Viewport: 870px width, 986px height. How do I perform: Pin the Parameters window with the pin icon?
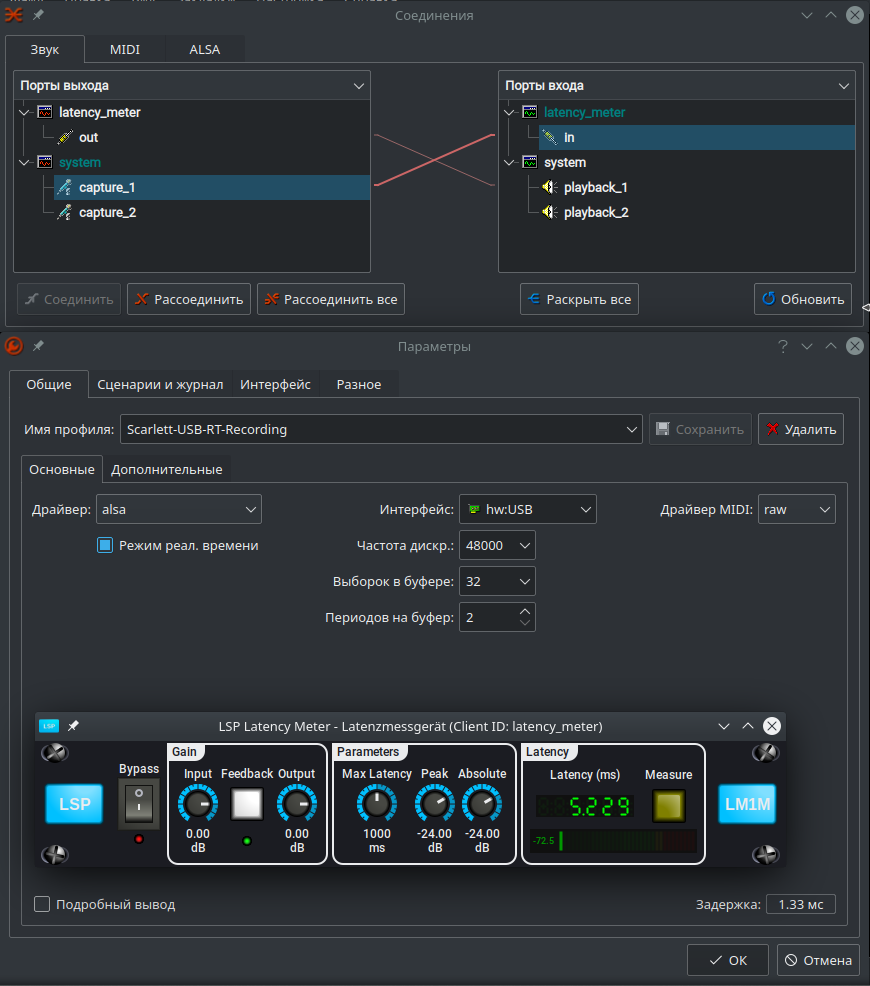click(38, 346)
